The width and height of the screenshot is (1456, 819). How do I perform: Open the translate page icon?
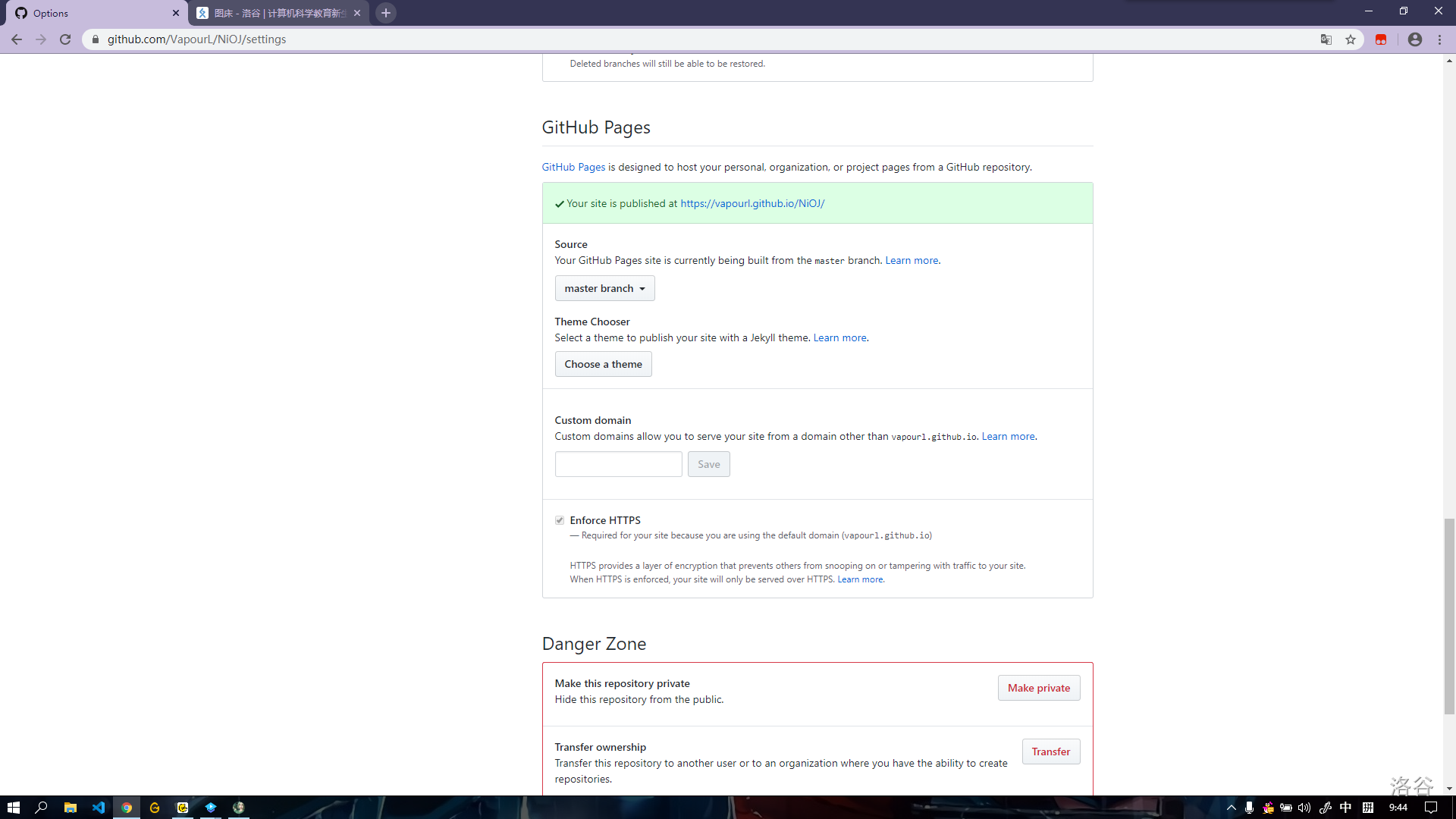(1326, 39)
